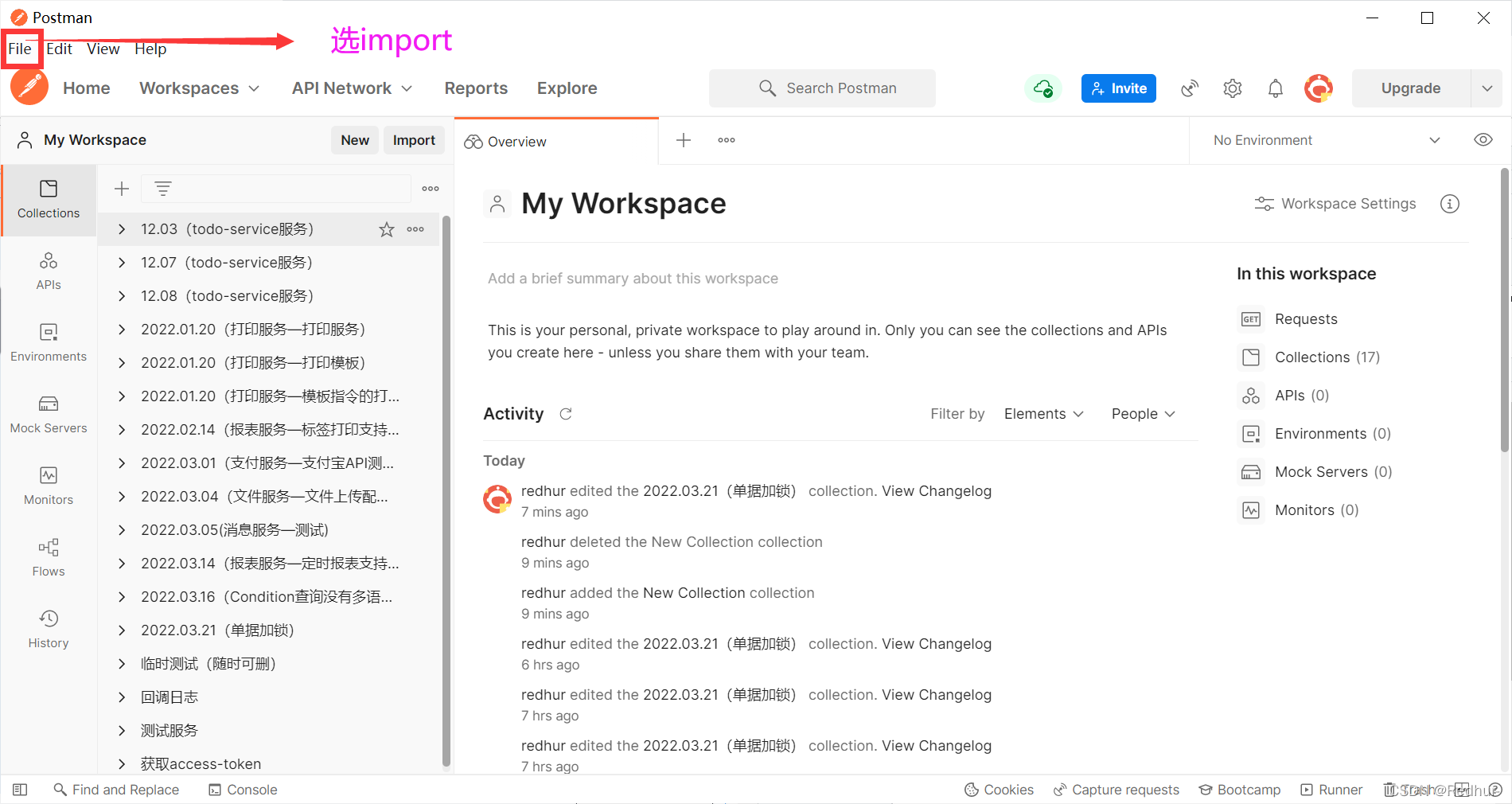The height and width of the screenshot is (804, 1512).
Task: Open Find and Replace
Action: pyautogui.click(x=116, y=790)
